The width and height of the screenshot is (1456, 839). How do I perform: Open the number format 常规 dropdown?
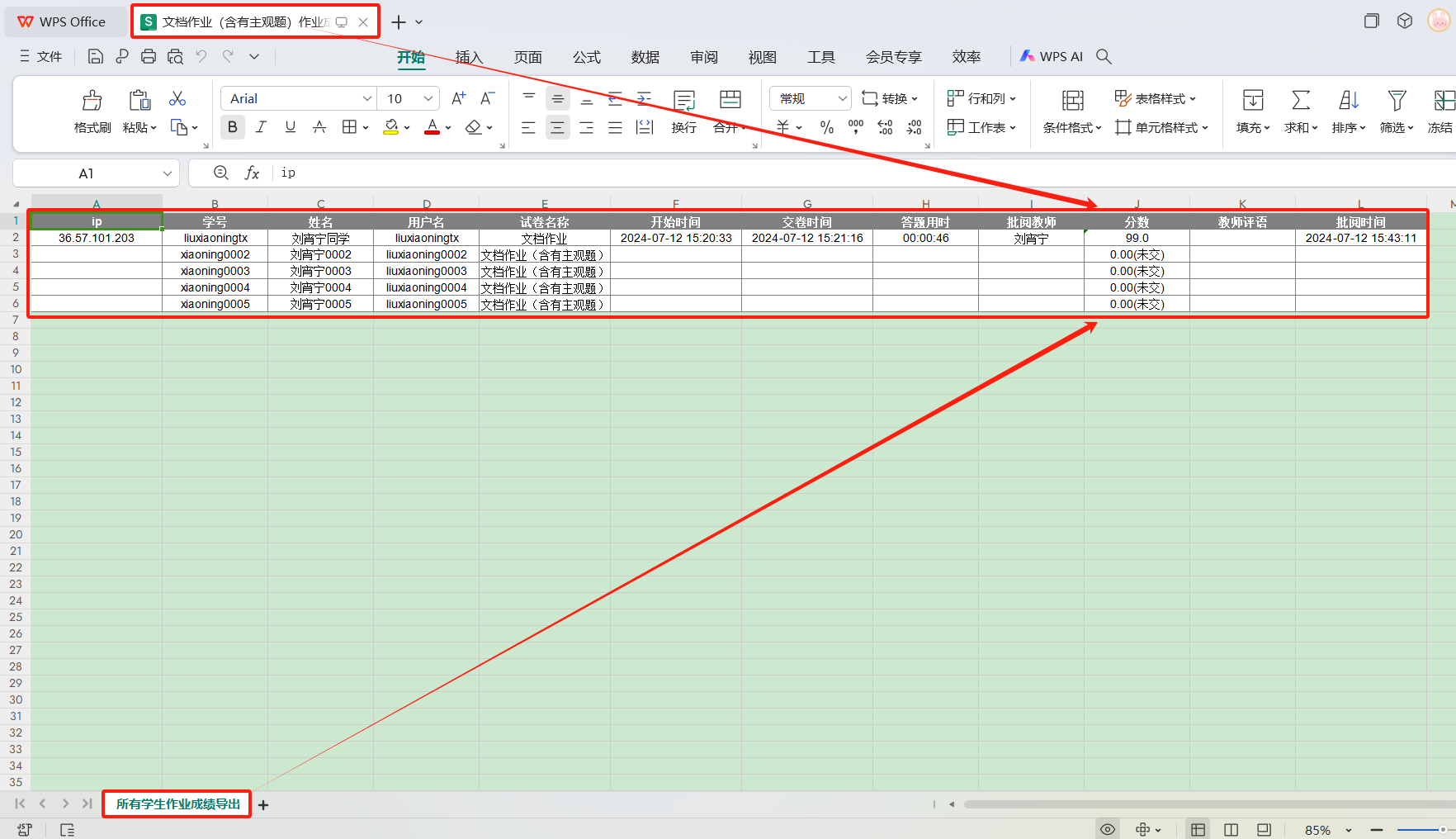tap(842, 99)
